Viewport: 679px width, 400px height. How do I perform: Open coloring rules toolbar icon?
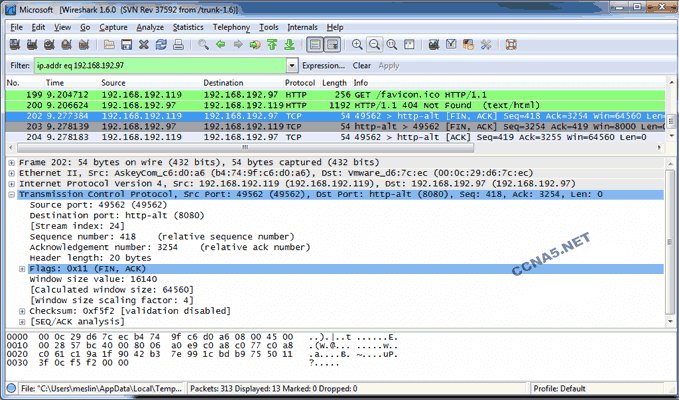click(x=469, y=45)
